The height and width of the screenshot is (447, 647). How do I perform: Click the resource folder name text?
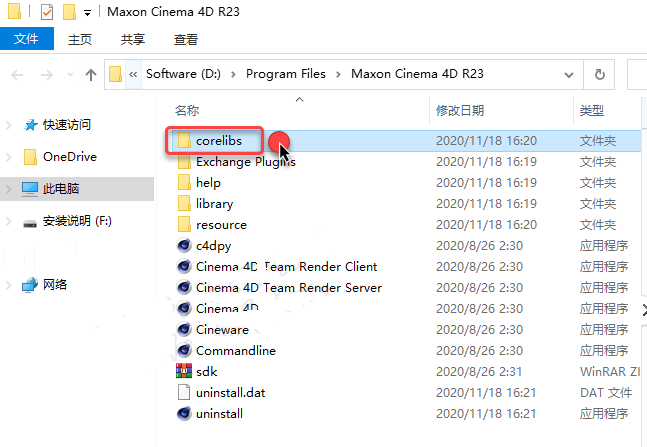tap(221, 225)
